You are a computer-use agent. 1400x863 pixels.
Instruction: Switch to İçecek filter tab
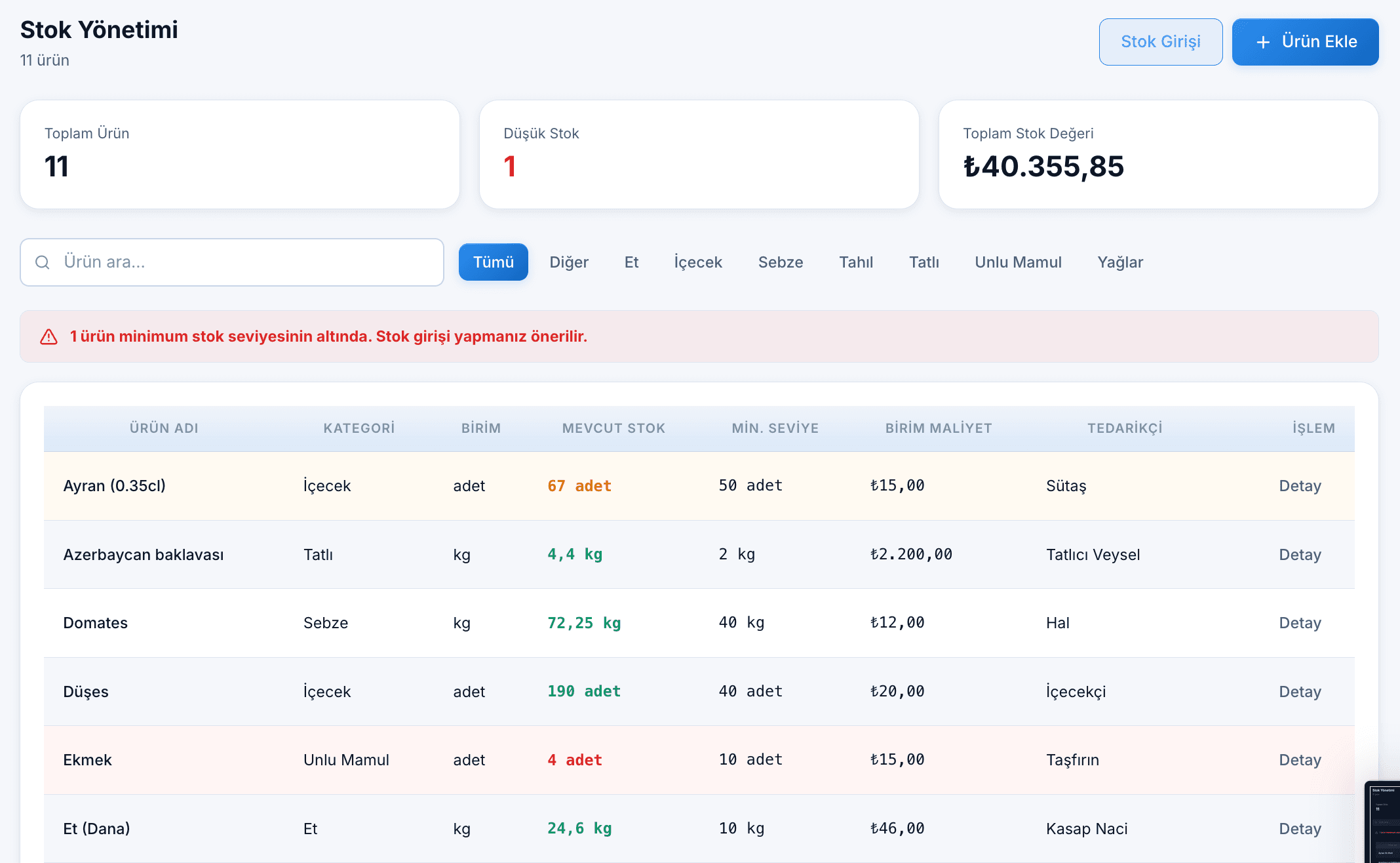pyautogui.click(x=697, y=262)
